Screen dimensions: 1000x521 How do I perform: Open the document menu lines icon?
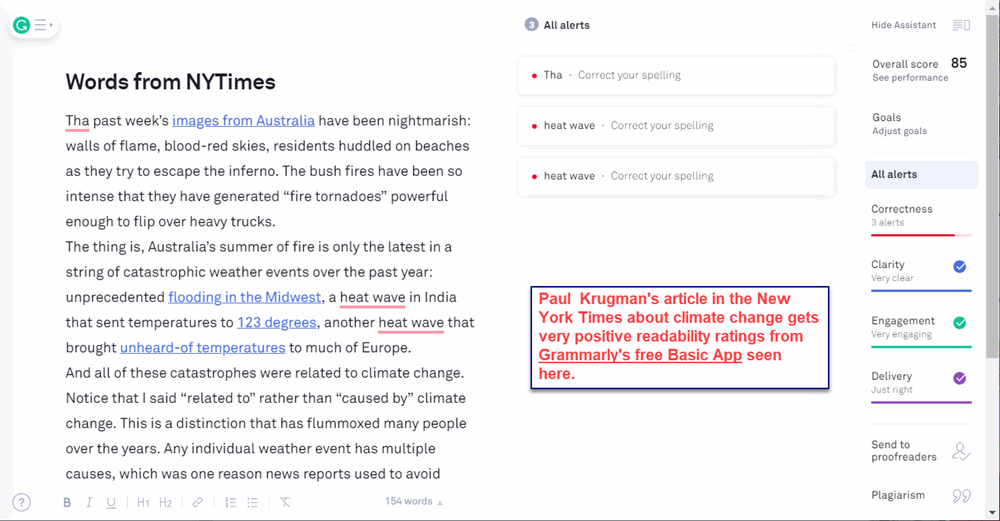click(x=42, y=26)
